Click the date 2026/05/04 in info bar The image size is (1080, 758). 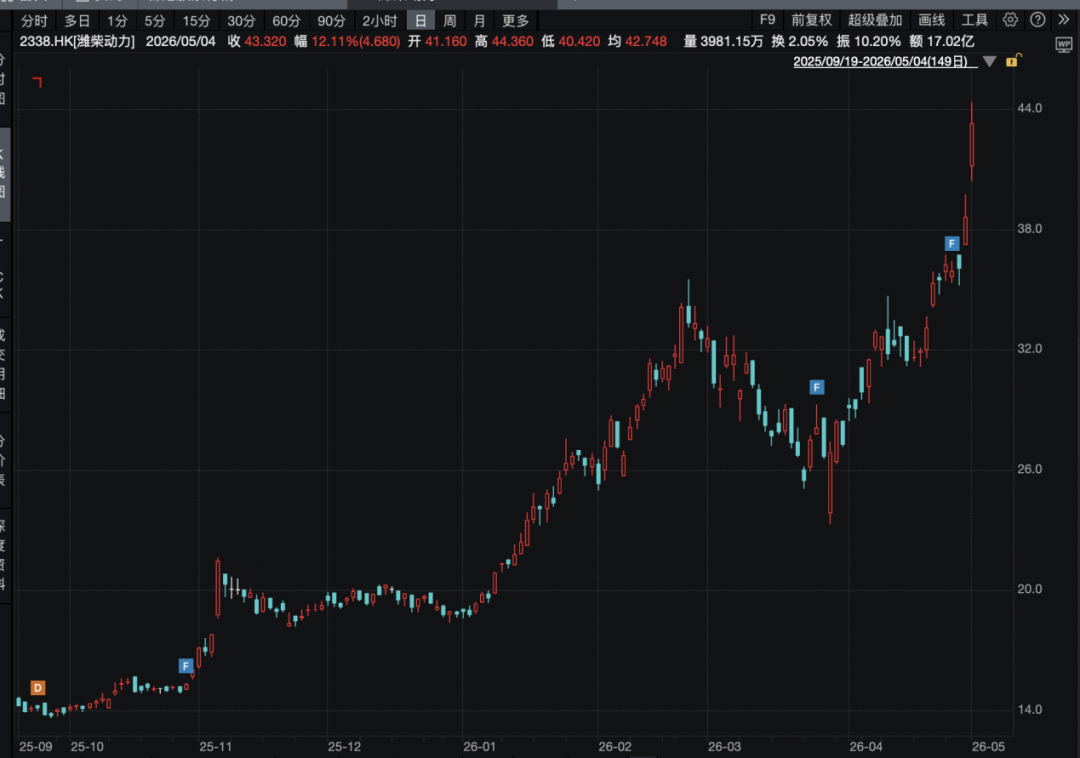[180, 41]
